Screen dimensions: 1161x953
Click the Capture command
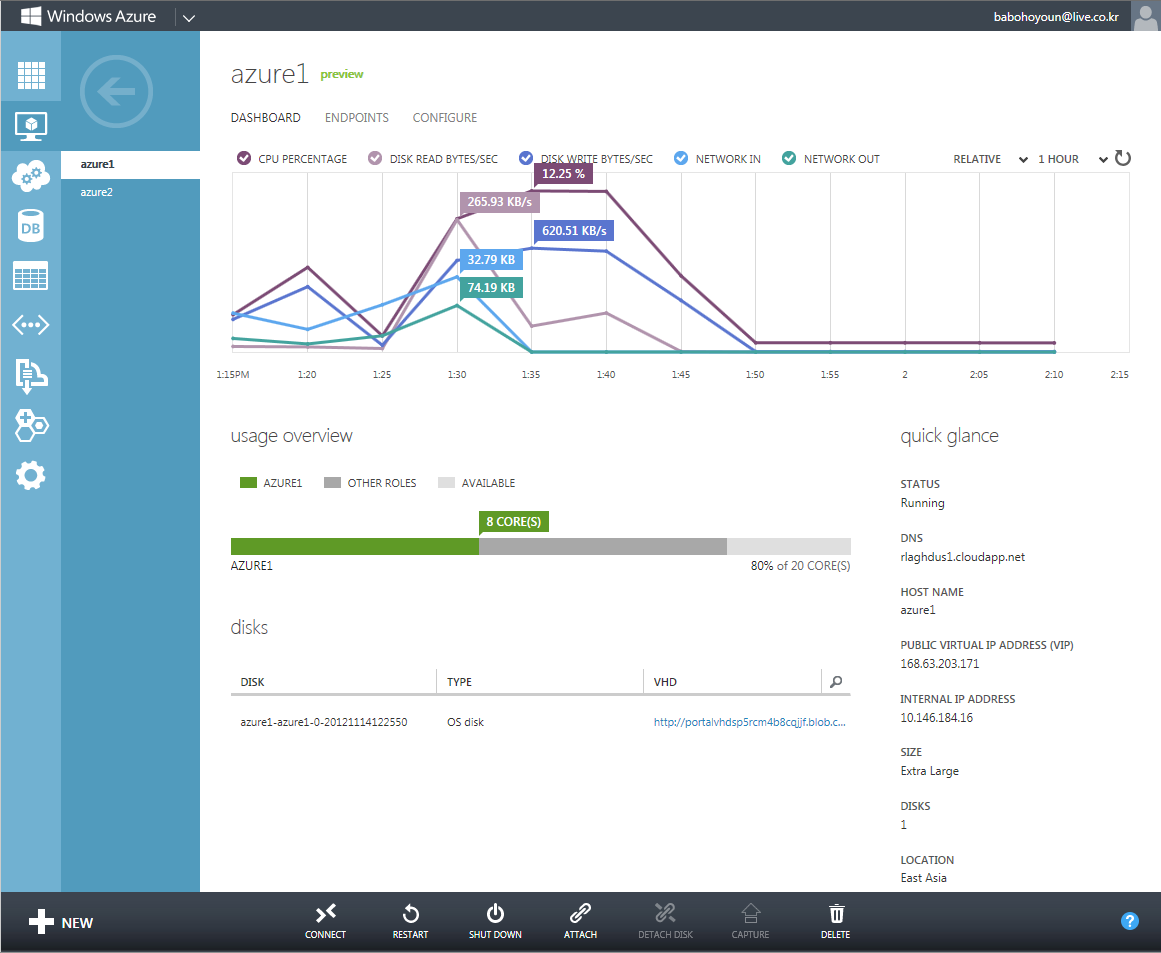click(750, 921)
